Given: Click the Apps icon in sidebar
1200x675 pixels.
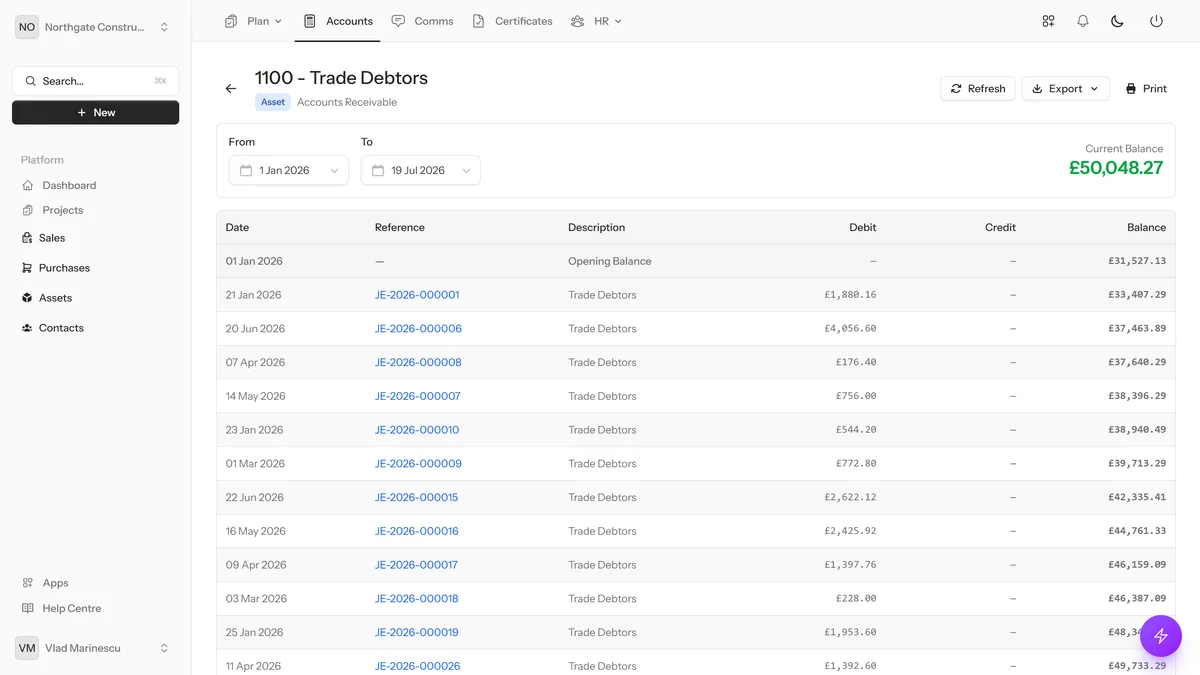Looking at the screenshot, I should click(x=28, y=583).
